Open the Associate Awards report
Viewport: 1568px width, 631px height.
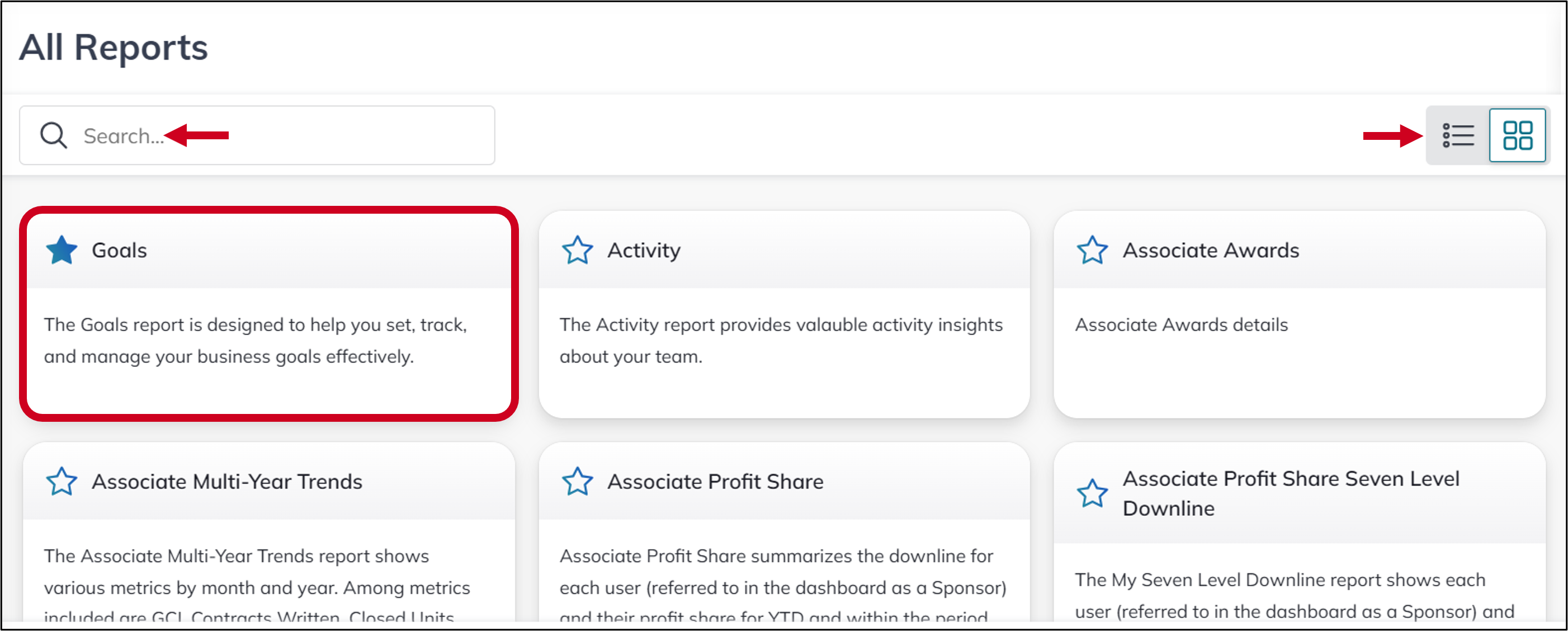pos(1210,250)
